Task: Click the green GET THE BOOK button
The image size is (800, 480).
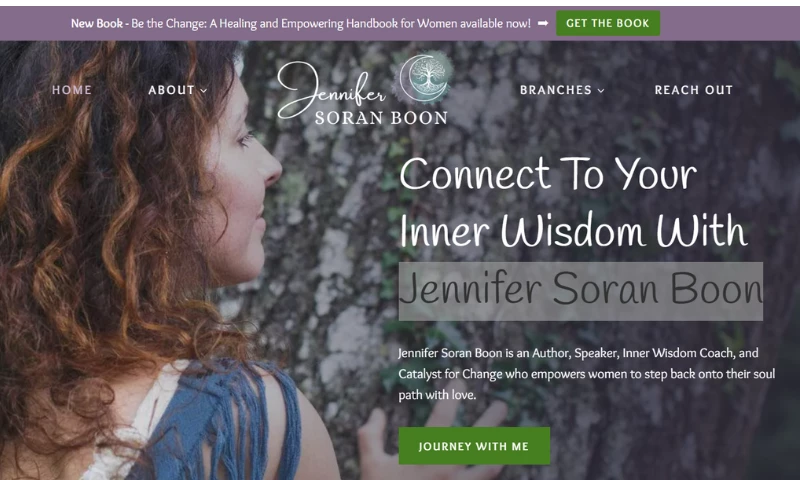Action: click(x=608, y=23)
